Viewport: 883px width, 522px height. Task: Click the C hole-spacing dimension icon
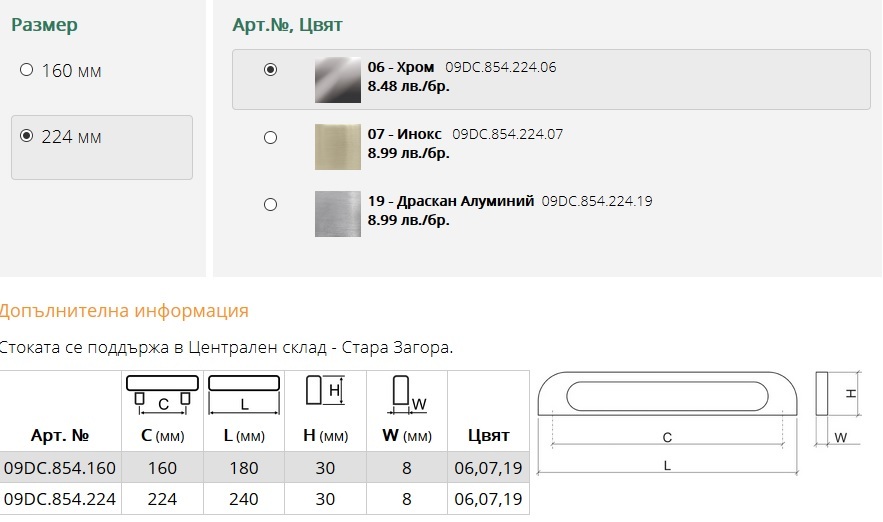162,395
